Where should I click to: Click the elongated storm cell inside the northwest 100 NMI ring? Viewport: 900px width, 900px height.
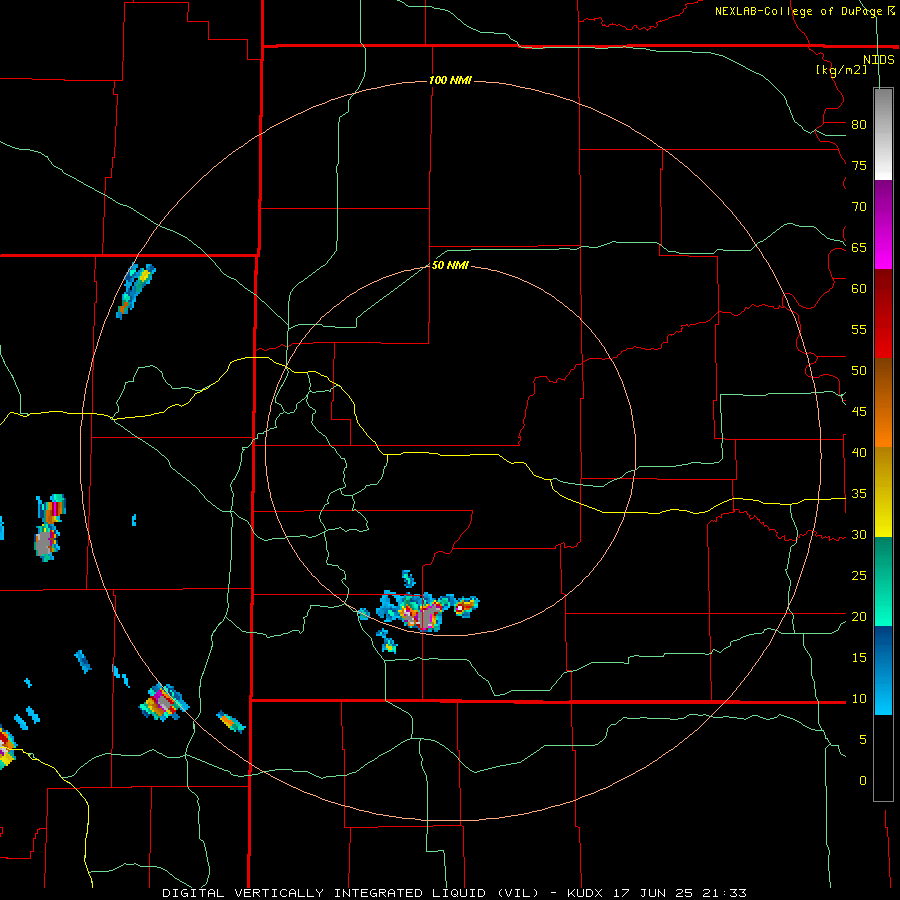[135, 291]
